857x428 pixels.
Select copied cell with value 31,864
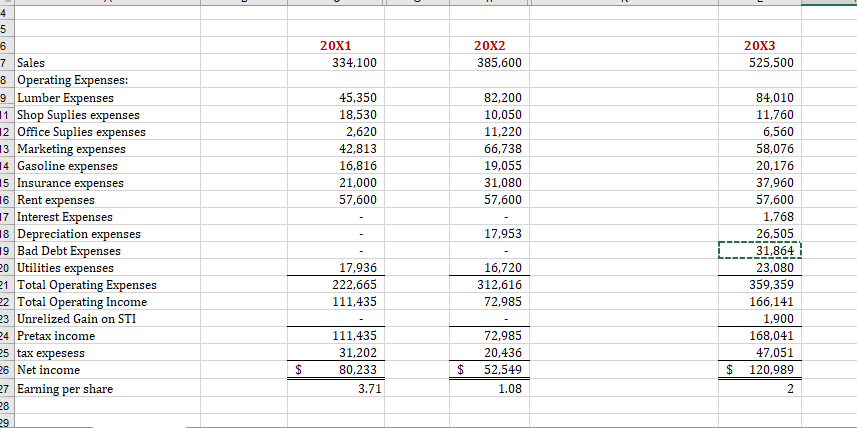759,251
